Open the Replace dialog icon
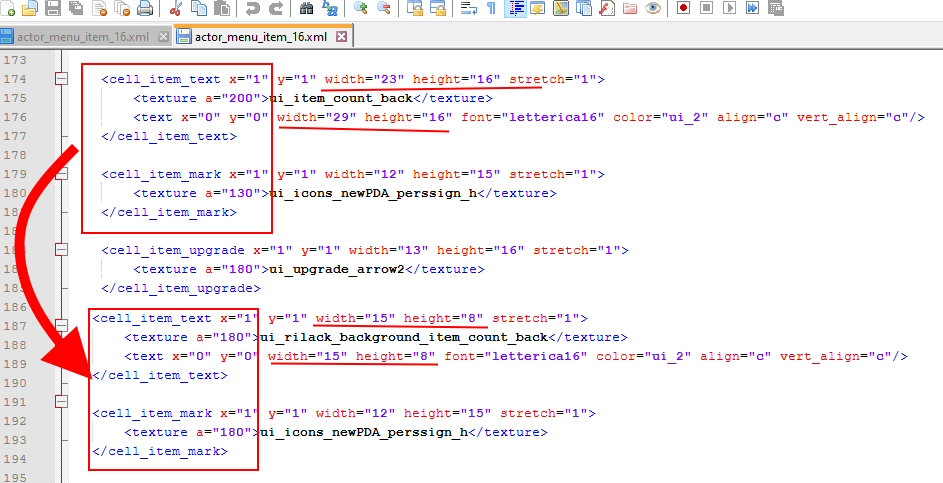Viewport: 943px width, 483px height. click(330, 8)
